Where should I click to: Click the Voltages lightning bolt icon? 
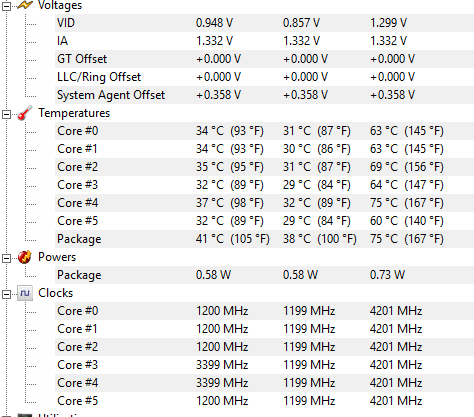25,5
